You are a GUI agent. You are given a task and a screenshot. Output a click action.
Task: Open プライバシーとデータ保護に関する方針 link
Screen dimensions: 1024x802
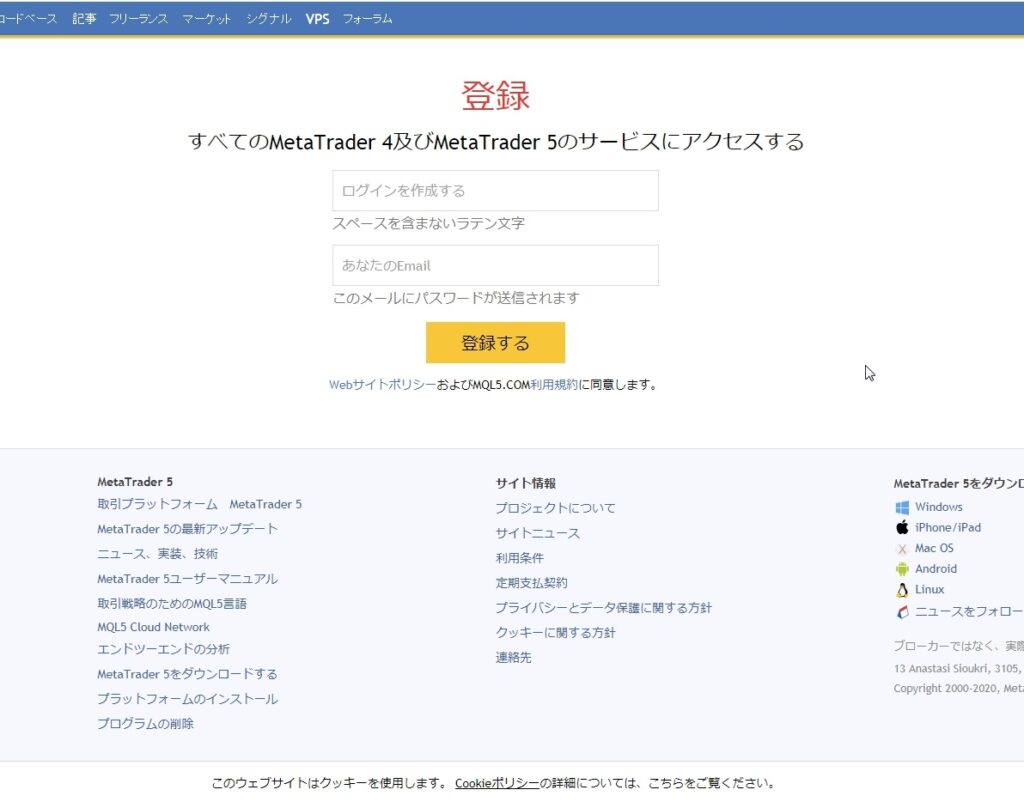click(603, 607)
